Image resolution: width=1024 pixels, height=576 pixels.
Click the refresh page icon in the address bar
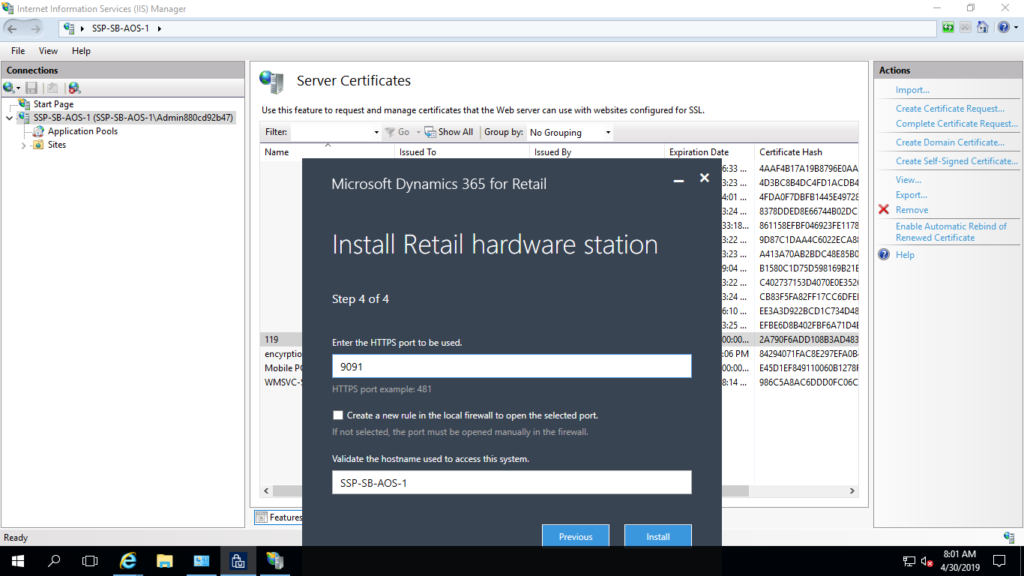948,27
